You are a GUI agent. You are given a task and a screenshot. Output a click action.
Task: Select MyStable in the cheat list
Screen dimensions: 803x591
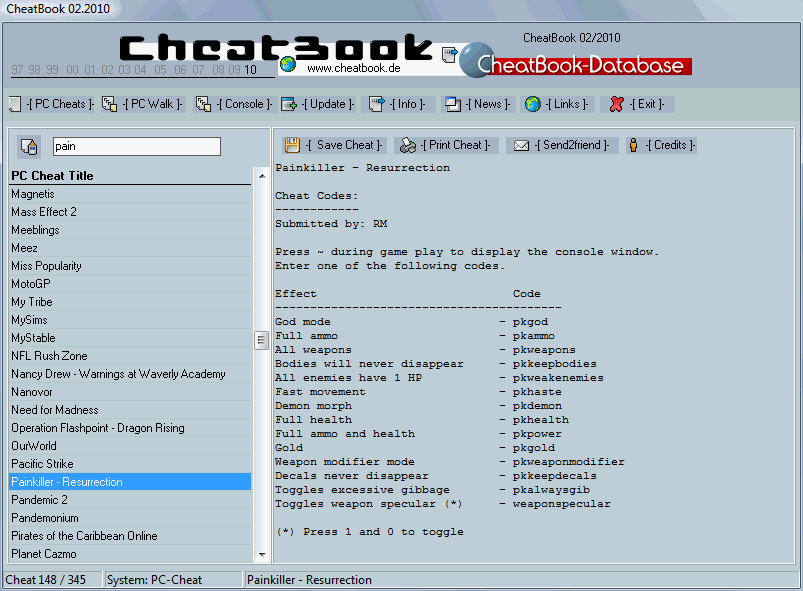pos(131,338)
